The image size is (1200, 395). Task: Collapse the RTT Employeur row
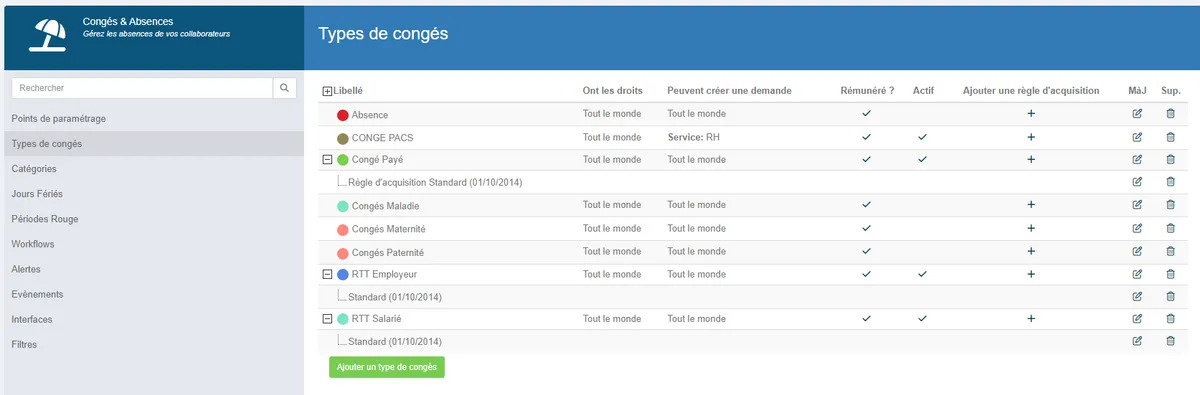click(327, 274)
